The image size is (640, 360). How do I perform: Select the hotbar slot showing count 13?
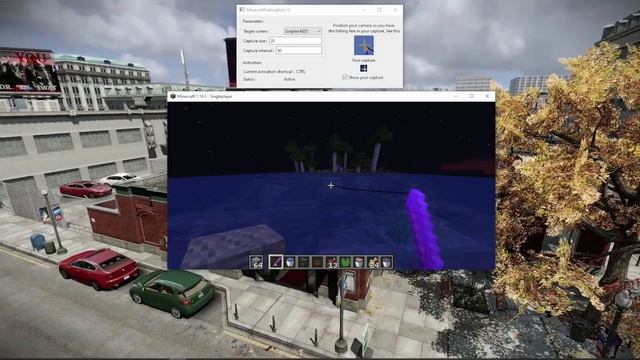click(331, 262)
